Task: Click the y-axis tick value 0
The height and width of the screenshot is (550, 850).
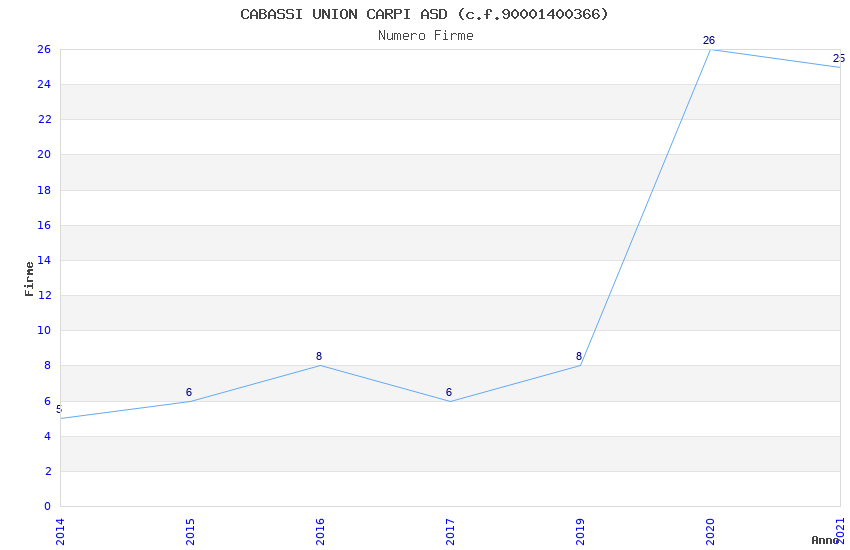Action: coord(47,506)
